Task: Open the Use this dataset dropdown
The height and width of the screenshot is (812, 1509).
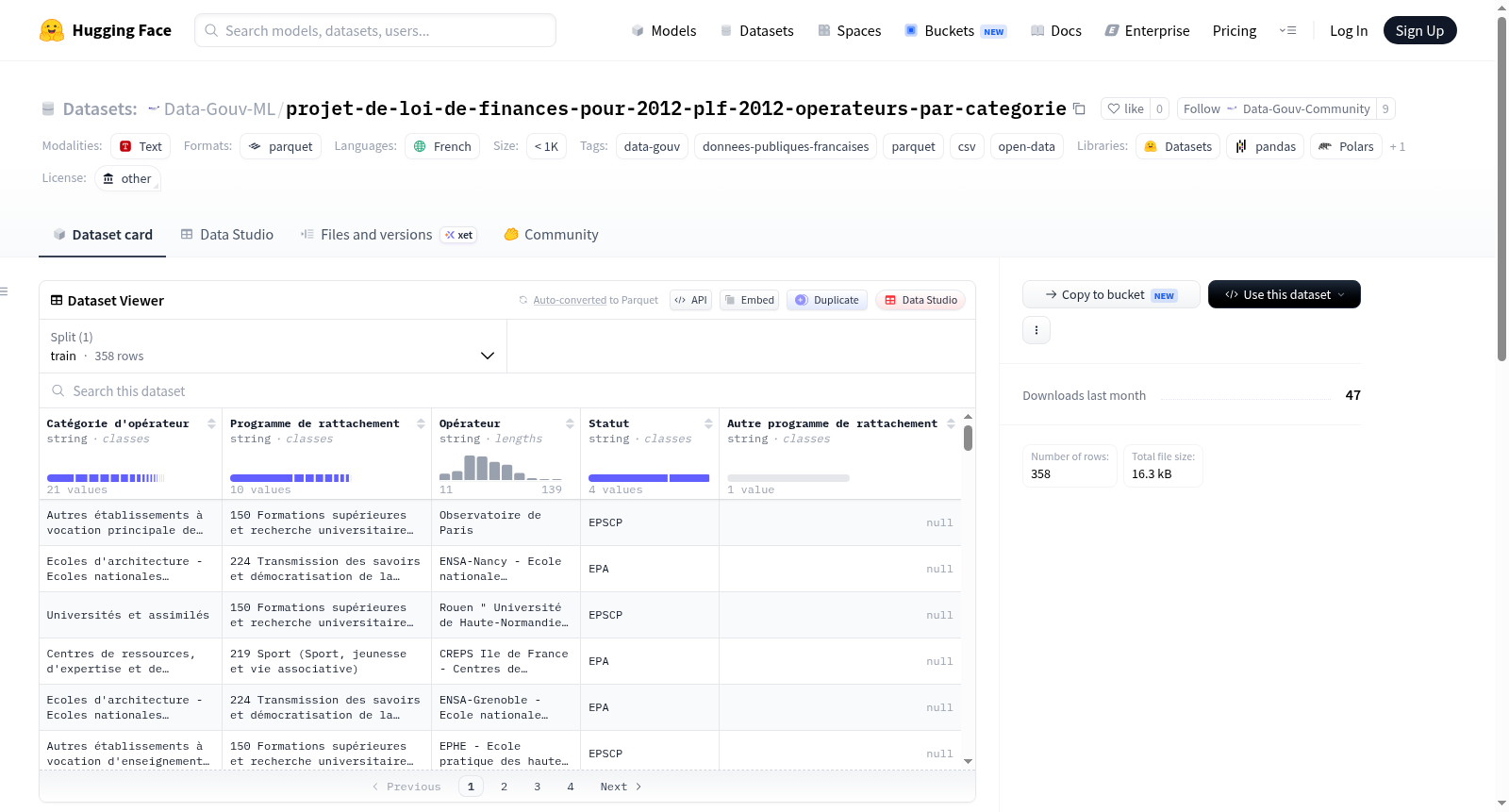Action: 1285,294
